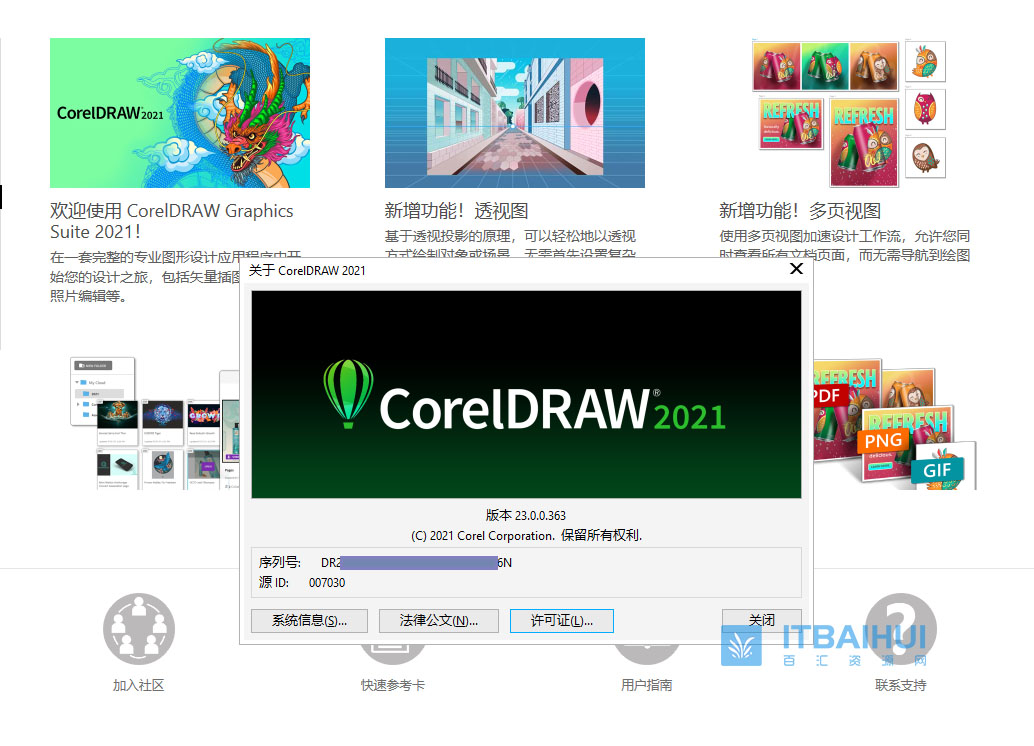Open the 许可证(L)... license dialog

click(x=562, y=621)
